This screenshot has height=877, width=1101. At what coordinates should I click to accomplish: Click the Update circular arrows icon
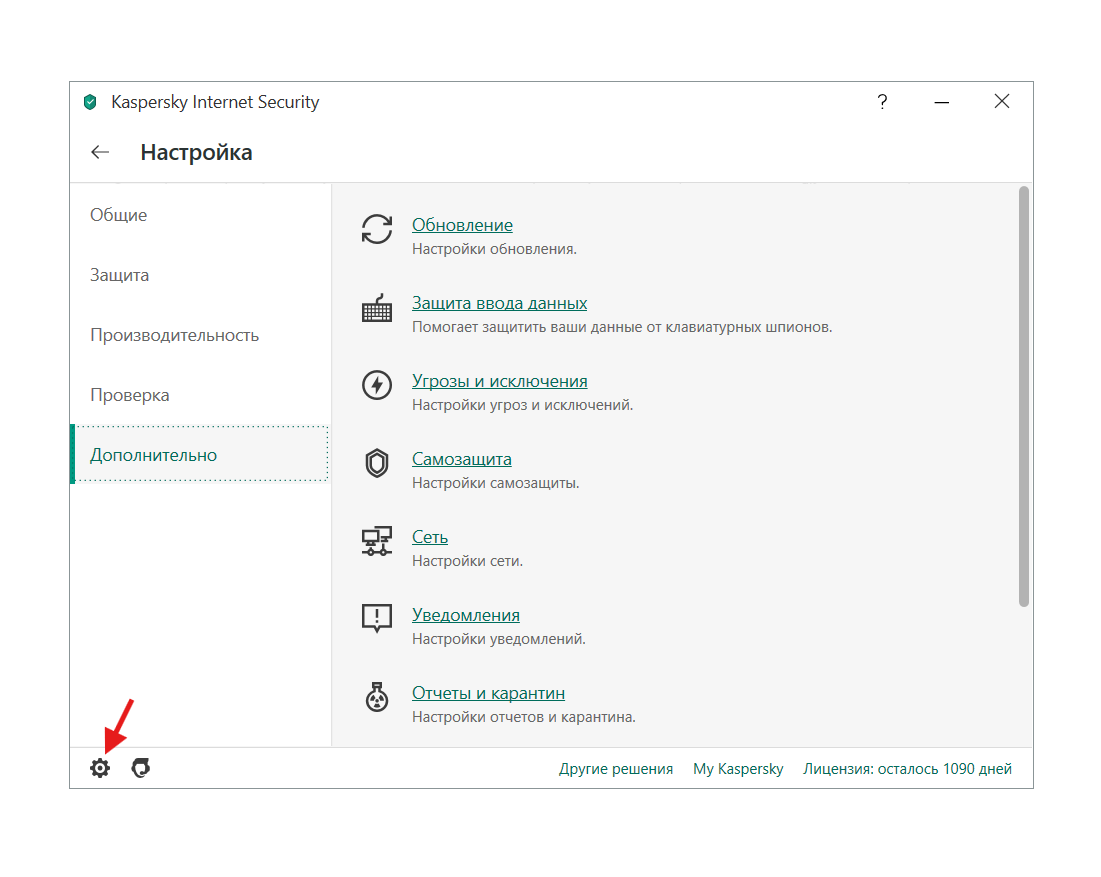pos(377,229)
